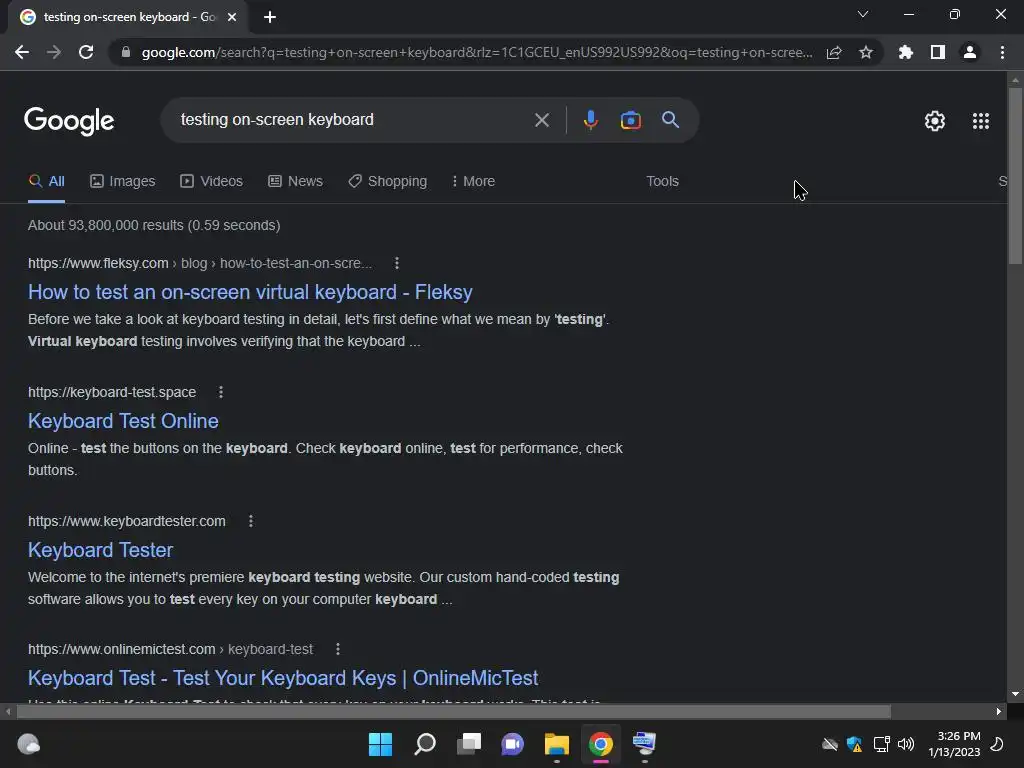Screen dimensions: 1024x768
Task: Open the Keyboard Test Online result
Action: [123, 421]
